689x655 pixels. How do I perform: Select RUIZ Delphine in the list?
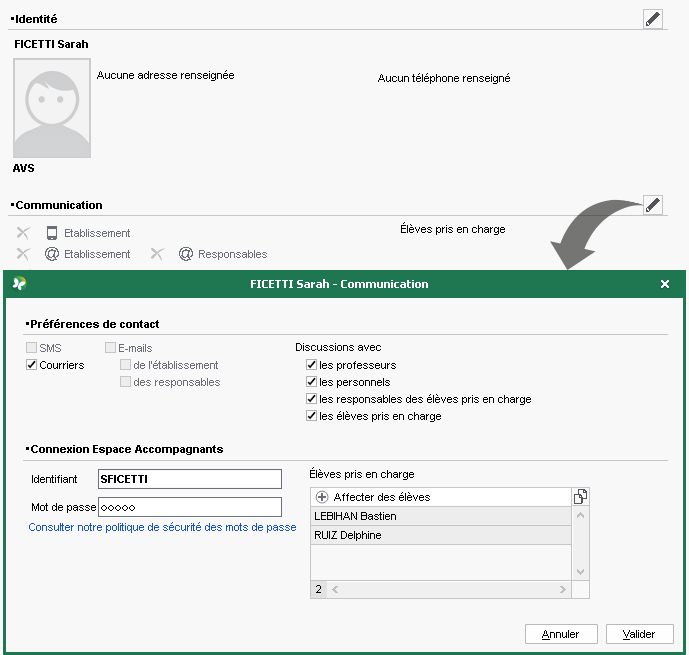441,535
